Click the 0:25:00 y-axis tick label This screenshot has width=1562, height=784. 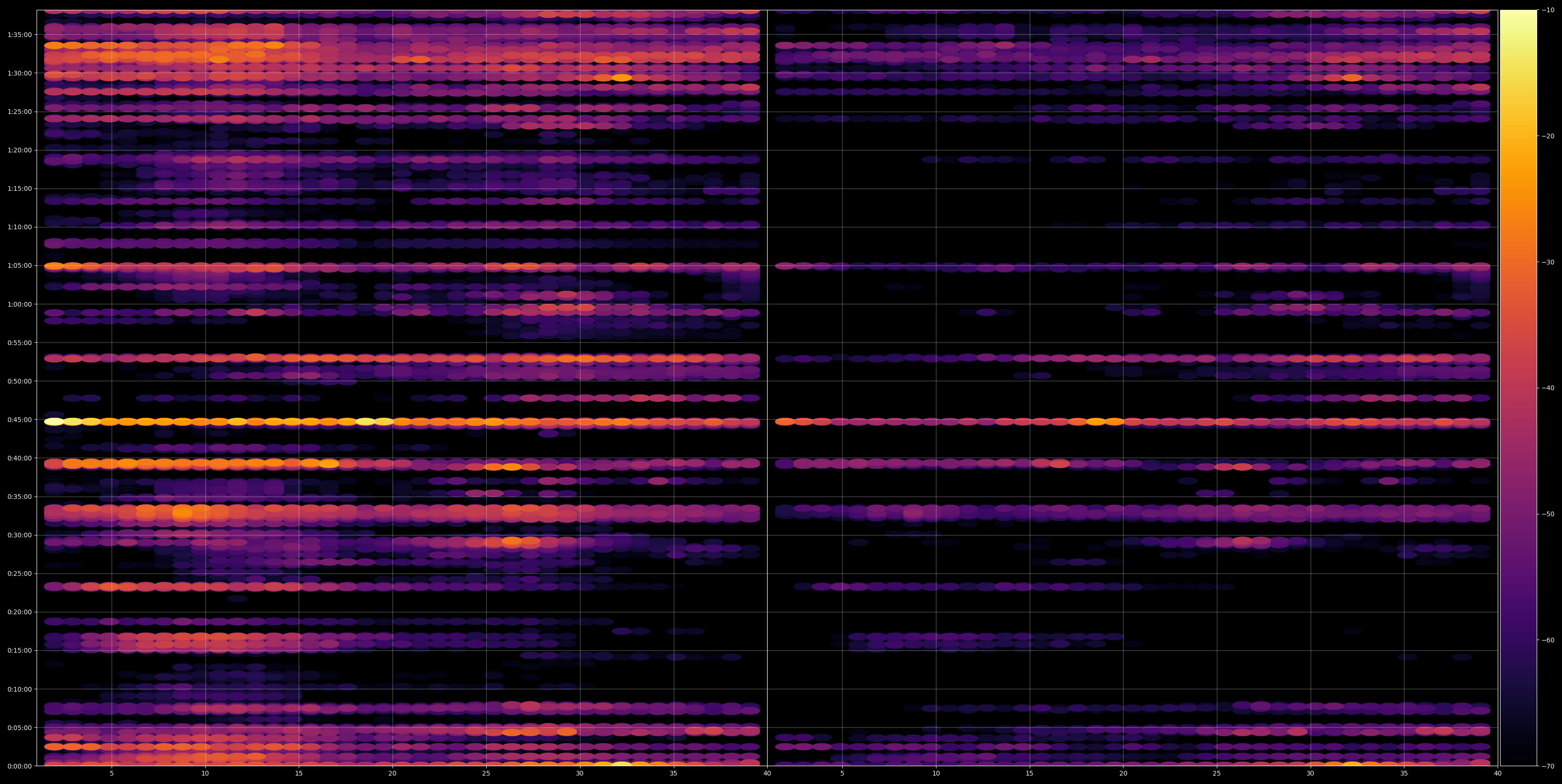(x=19, y=573)
